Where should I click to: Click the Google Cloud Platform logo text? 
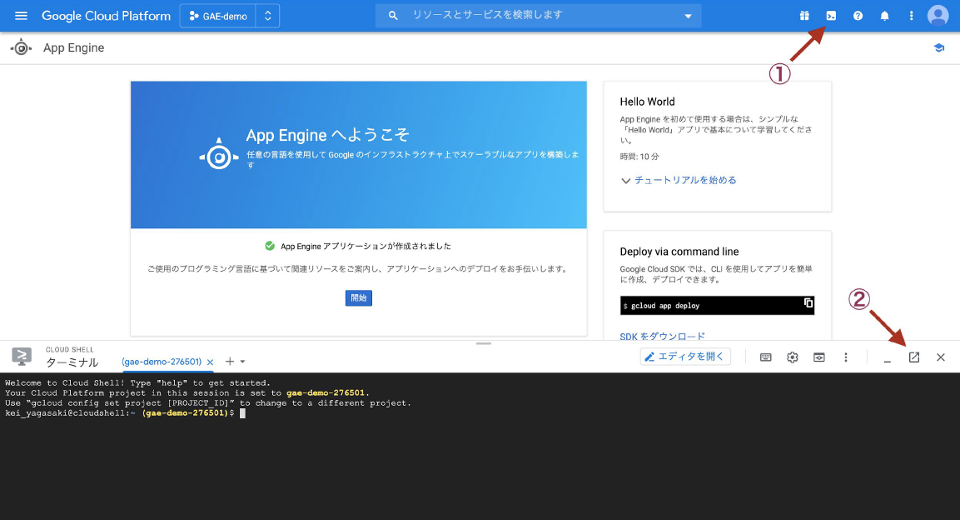[x=106, y=16]
